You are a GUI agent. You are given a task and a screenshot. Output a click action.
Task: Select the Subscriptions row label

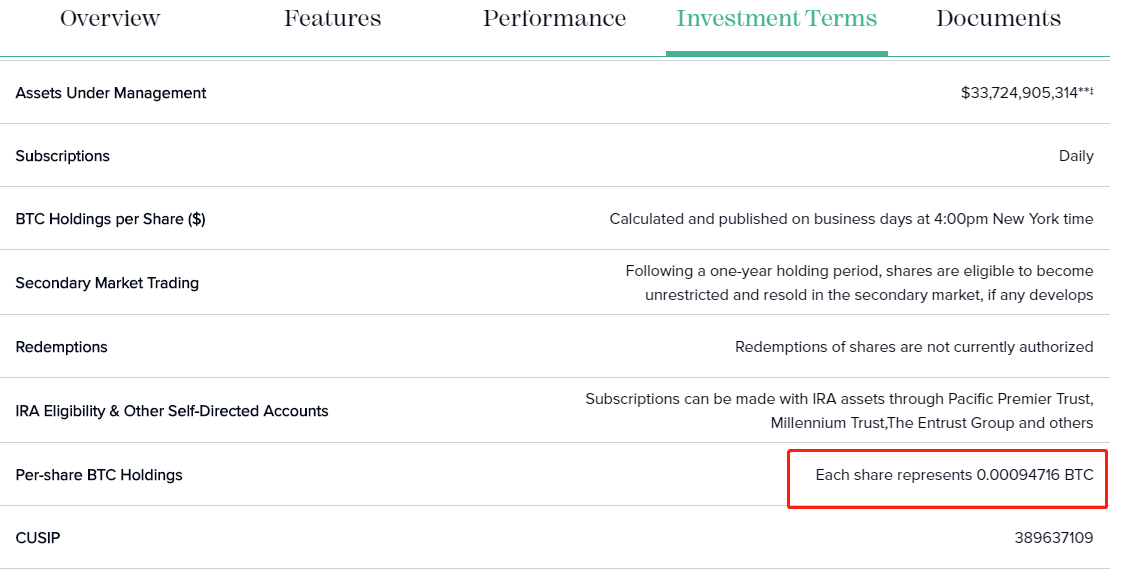point(63,156)
